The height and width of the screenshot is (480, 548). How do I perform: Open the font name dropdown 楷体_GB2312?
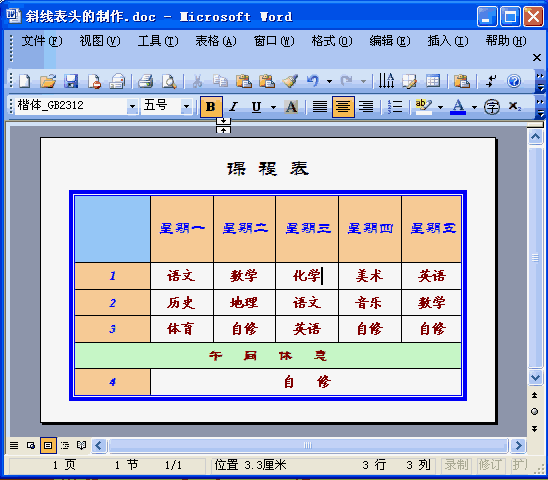(x=132, y=106)
